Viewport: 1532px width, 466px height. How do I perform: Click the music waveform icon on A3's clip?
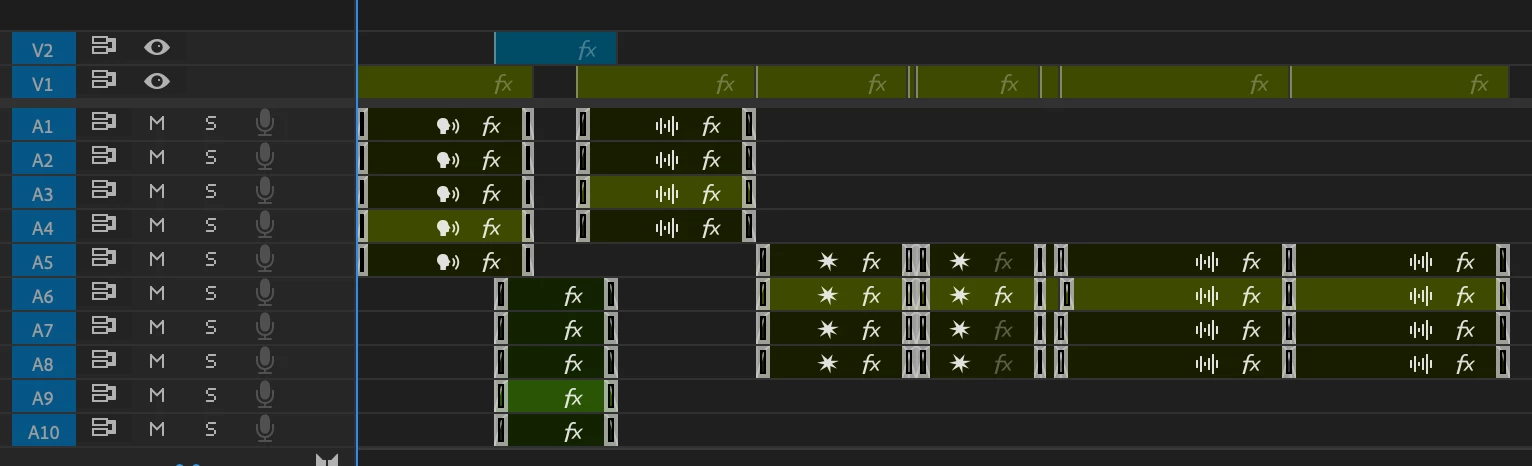pos(667,194)
